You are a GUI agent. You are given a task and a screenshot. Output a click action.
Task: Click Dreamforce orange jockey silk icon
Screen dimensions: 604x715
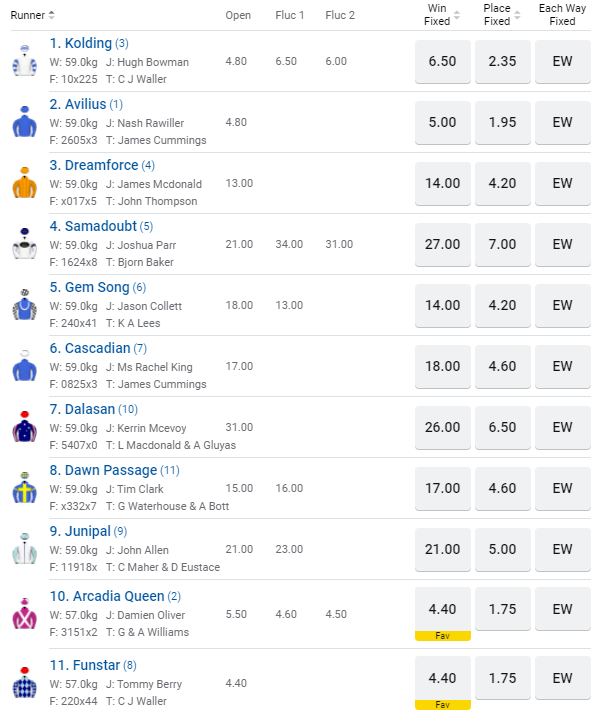click(24, 183)
